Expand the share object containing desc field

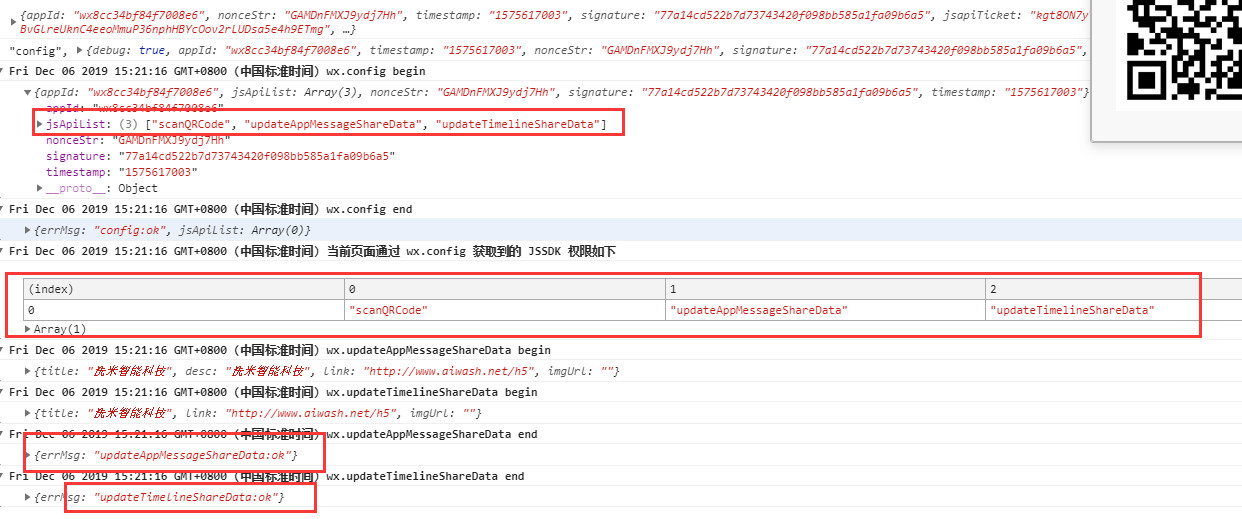tap(28, 371)
